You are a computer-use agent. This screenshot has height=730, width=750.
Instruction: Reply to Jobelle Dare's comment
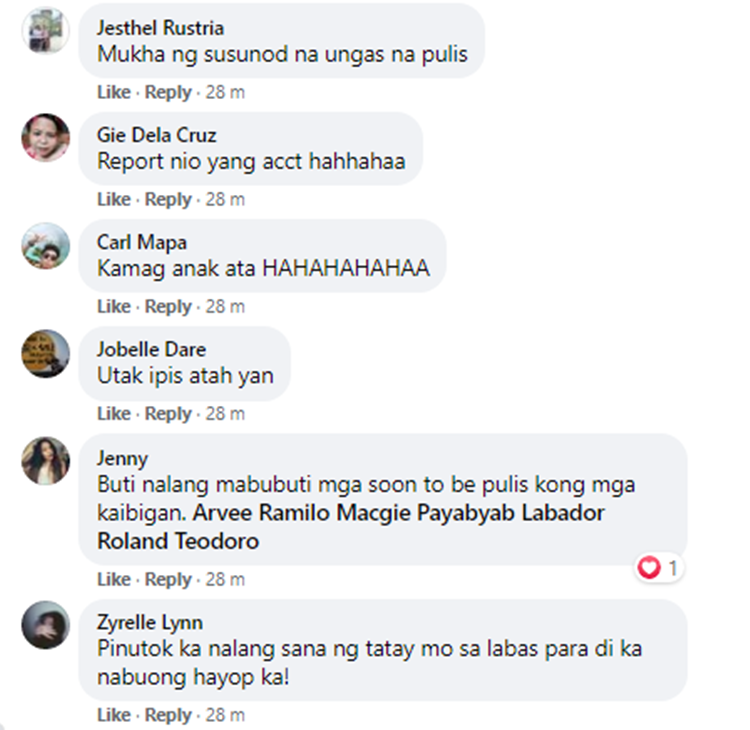point(168,413)
